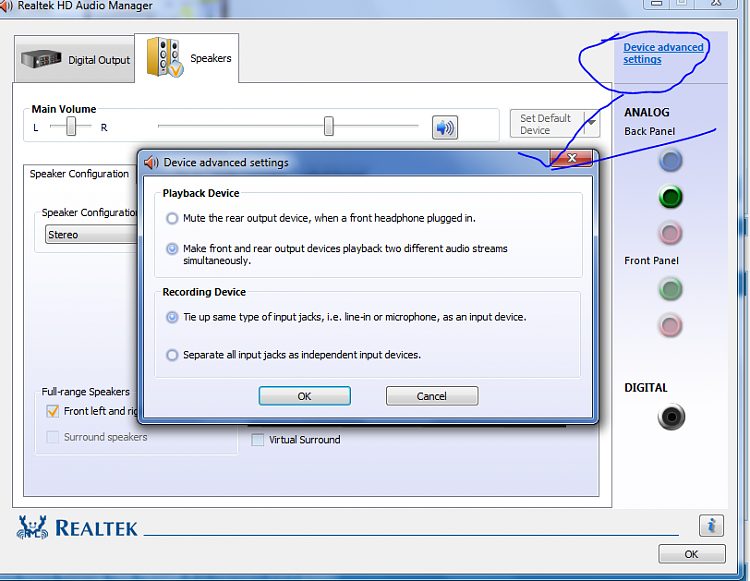Toggle the Surround speakers checkbox
750x581 pixels.
click(x=53, y=437)
